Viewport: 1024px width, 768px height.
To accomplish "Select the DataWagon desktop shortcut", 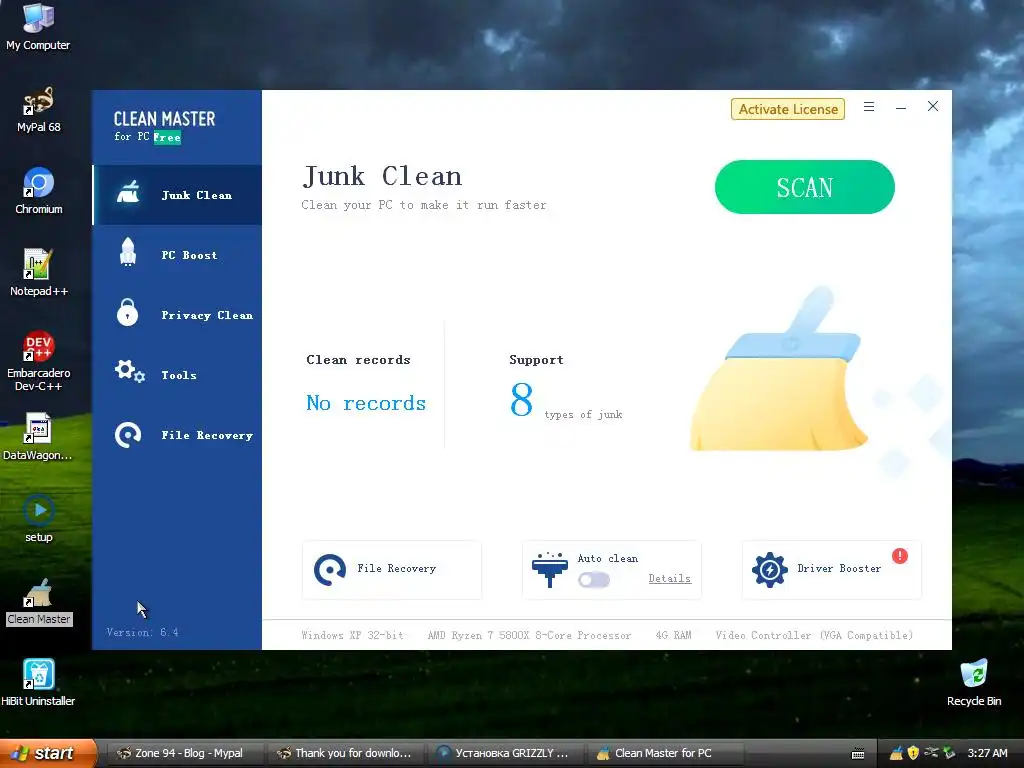I will point(38,438).
